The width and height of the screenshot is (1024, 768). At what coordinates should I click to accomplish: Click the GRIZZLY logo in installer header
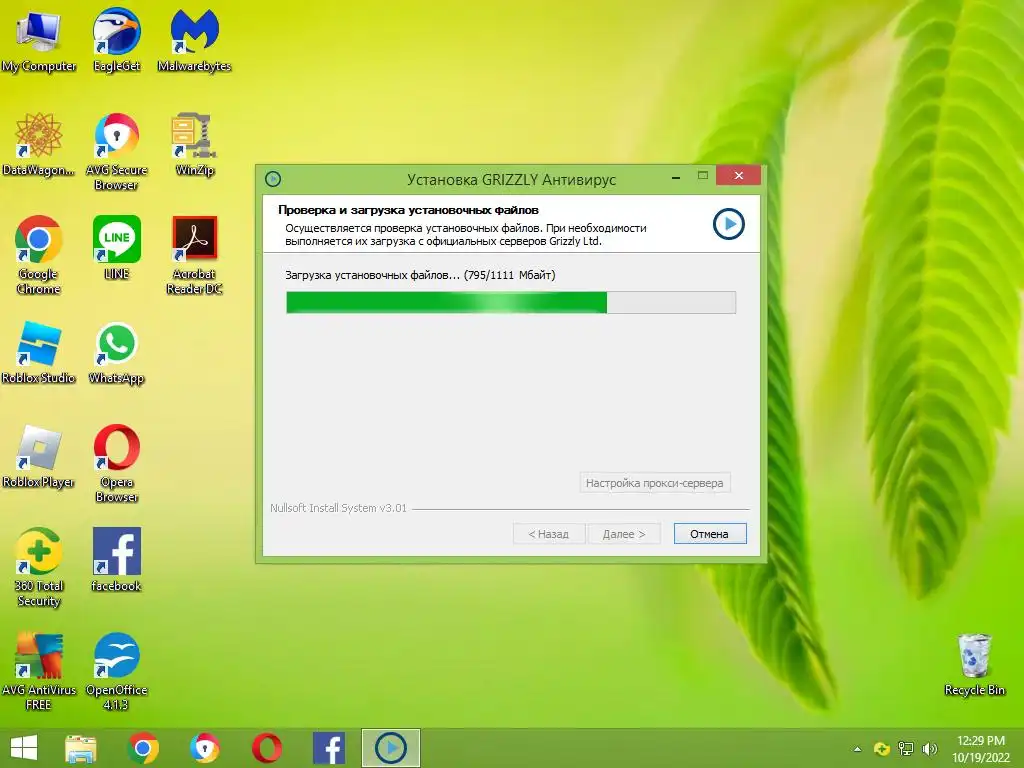[x=729, y=224]
